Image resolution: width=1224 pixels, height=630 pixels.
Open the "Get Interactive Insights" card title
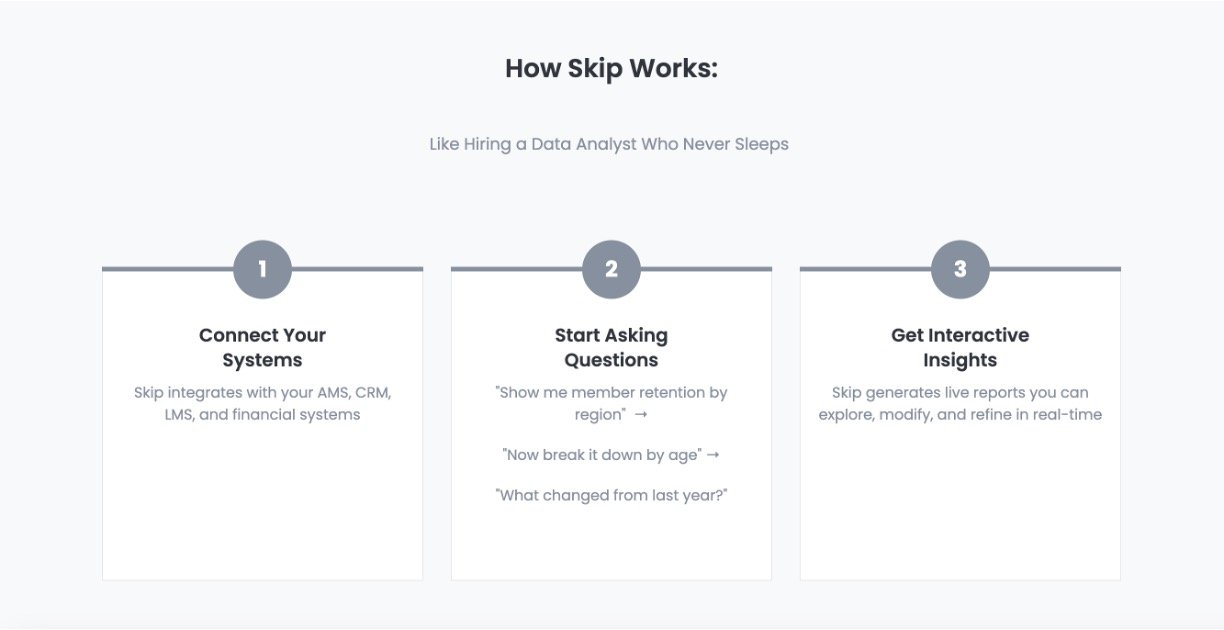960,347
